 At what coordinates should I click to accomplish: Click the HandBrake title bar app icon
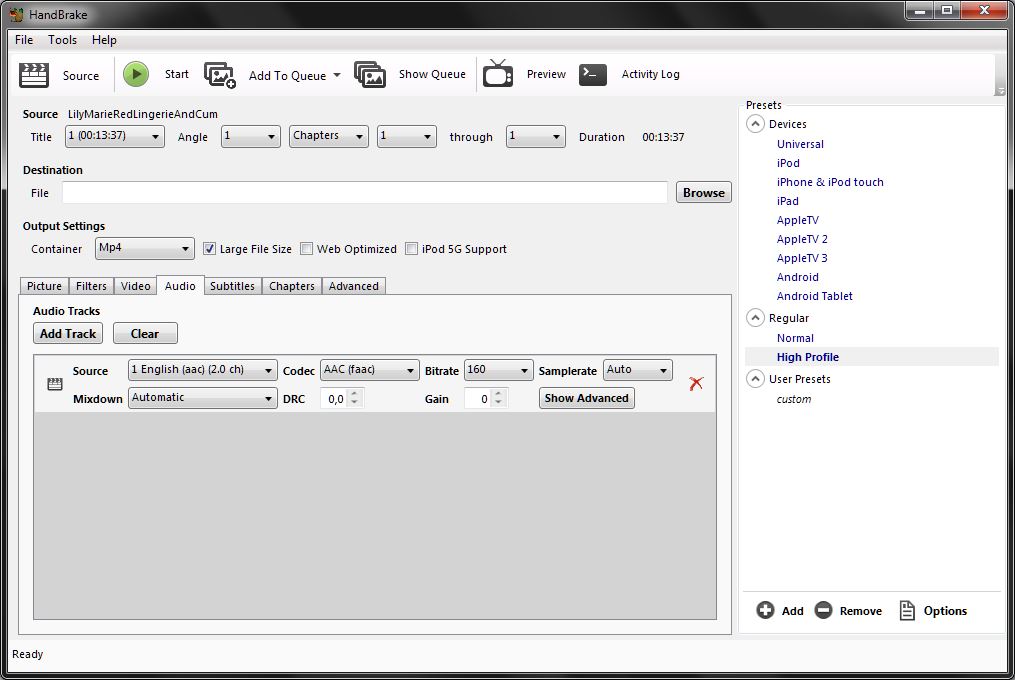(16, 14)
